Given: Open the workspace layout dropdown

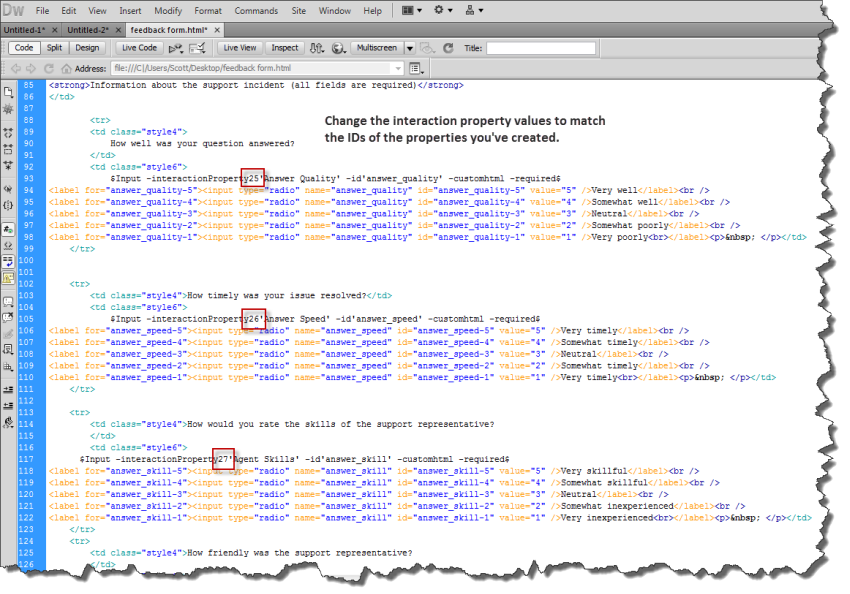Looking at the screenshot, I should pos(411,10).
